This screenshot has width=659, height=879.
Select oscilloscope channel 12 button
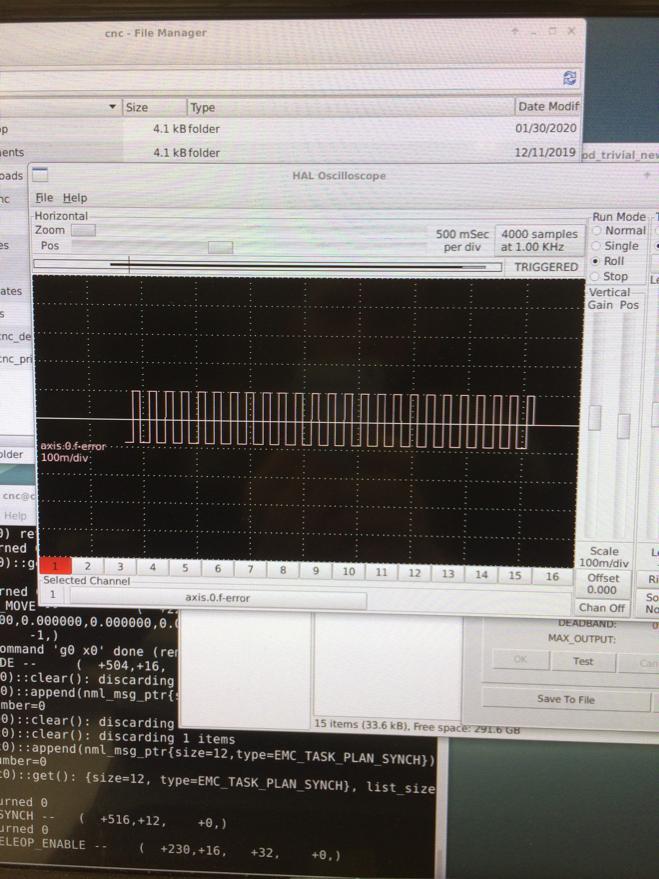pos(414,573)
